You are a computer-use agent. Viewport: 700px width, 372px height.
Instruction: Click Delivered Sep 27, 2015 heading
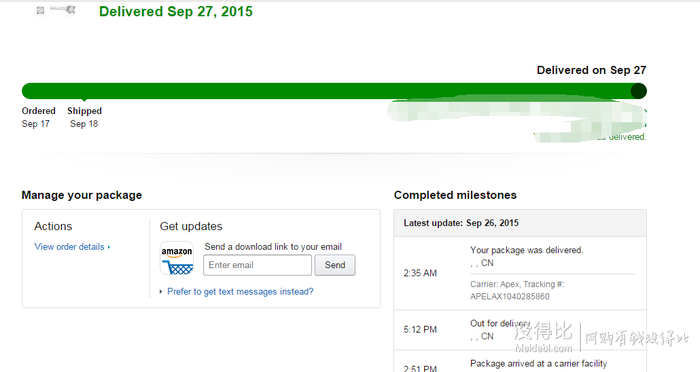tap(176, 11)
